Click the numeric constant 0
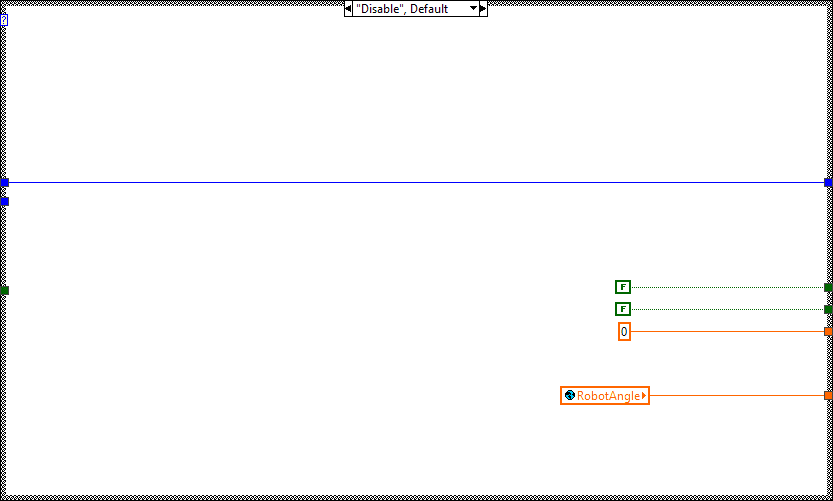Viewport: 833px width, 501px height. [x=624, y=332]
